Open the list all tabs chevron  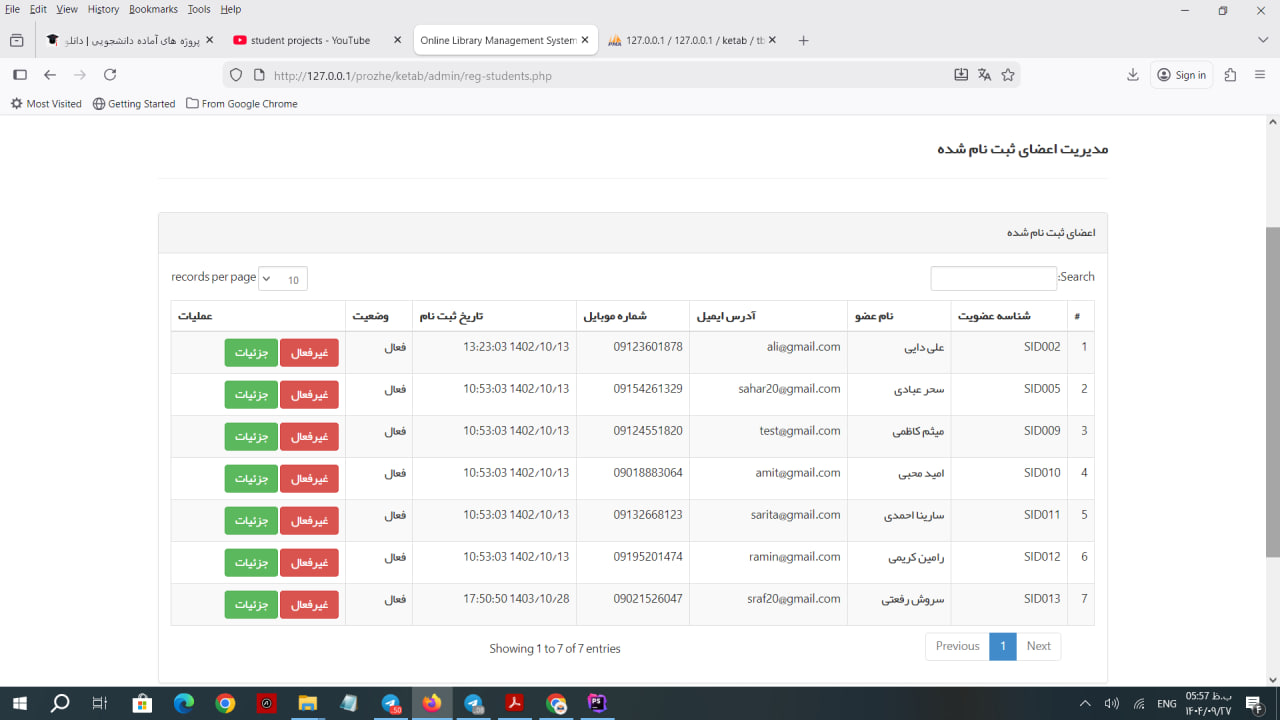[x=1262, y=41]
